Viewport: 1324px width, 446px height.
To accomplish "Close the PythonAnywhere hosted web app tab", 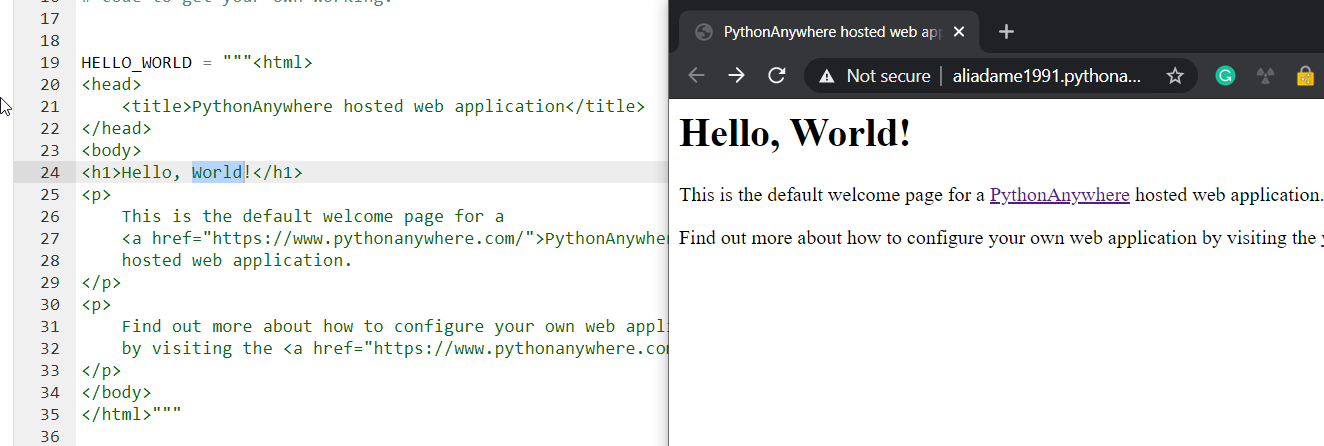I will (x=959, y=32).
